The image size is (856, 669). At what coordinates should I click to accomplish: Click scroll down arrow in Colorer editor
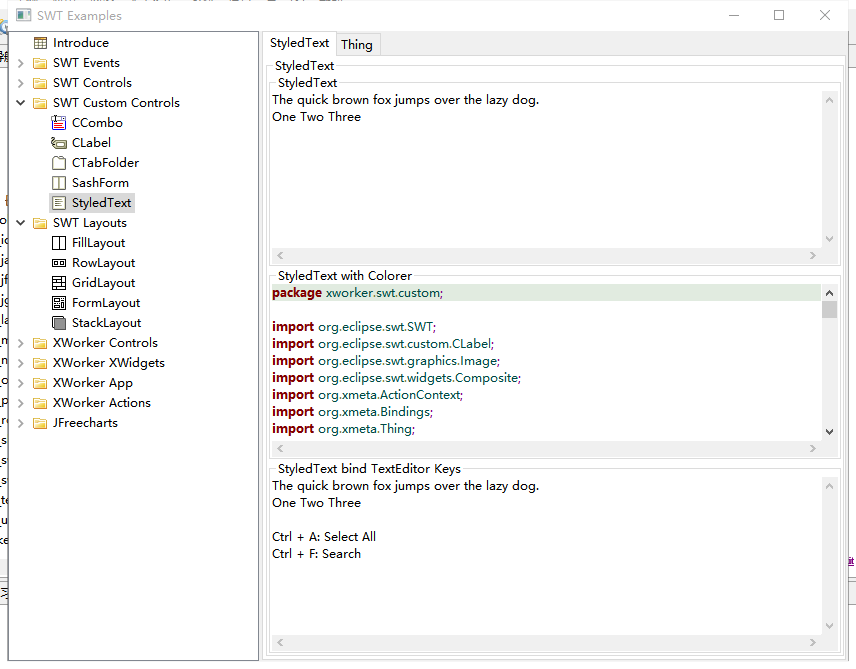[x=829, y=432]
